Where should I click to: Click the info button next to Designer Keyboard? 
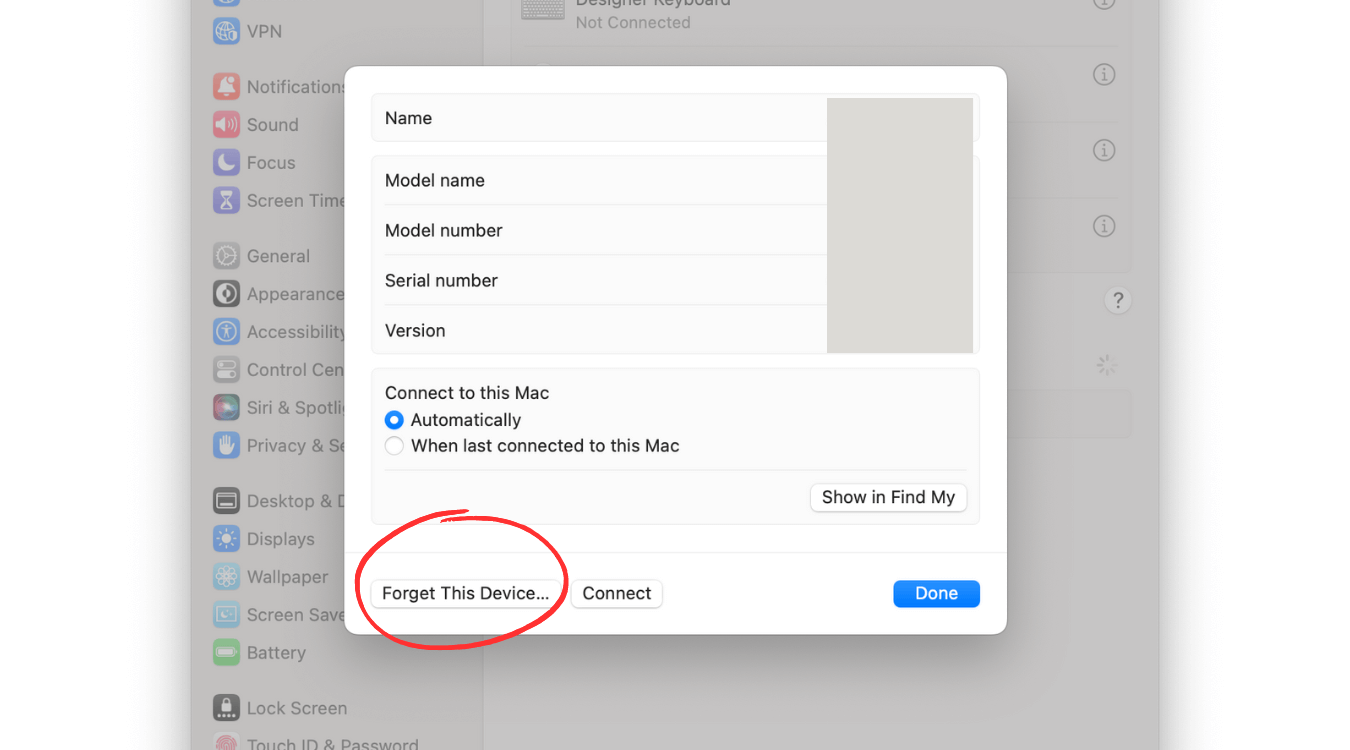(1103, 4)
